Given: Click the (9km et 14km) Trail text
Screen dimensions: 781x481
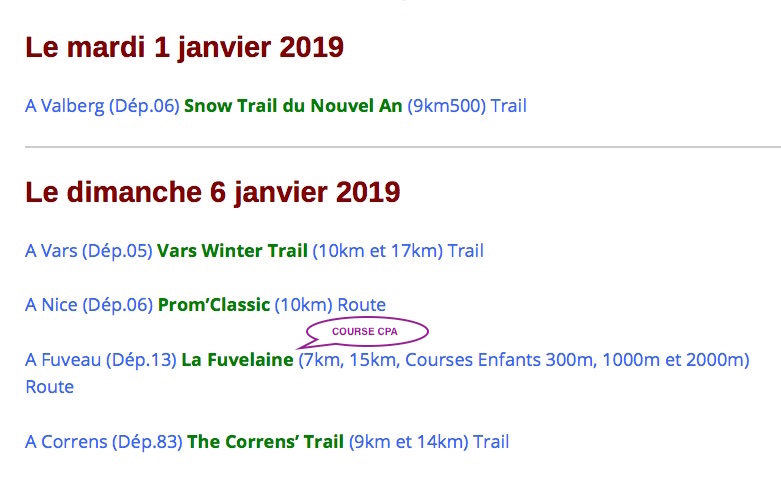Looking at the screenshot, I should pos(429,442).
